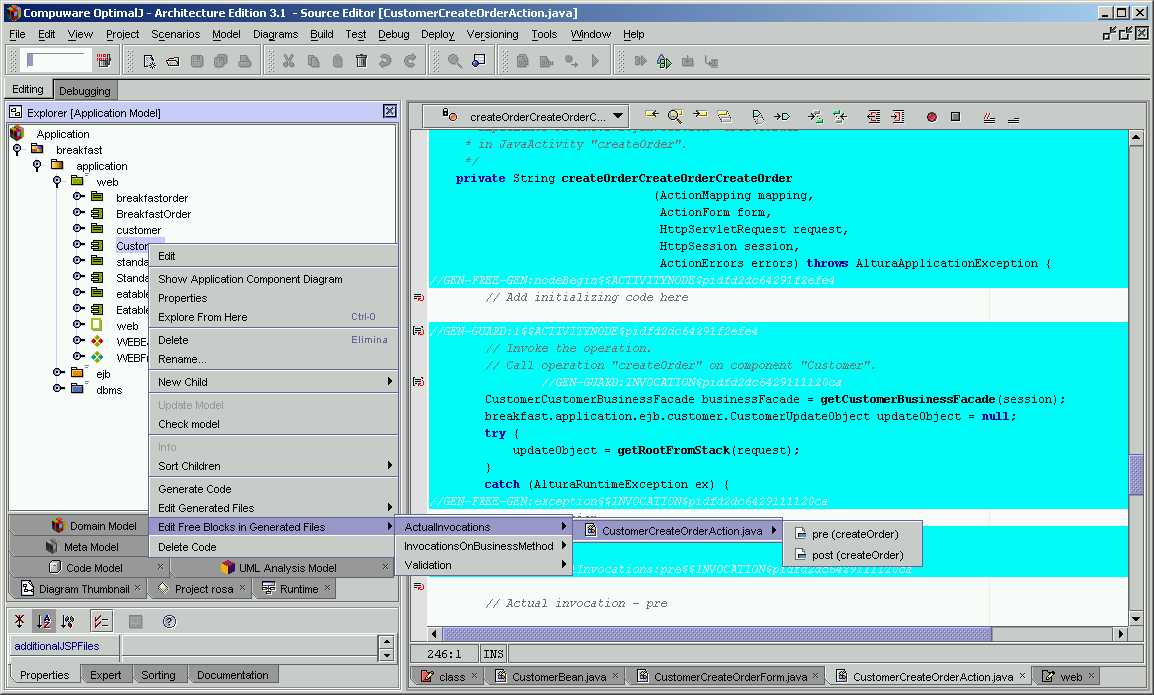Open the Expert properties tab
This screenshot has width=1154, height=695.
point(105,674)
